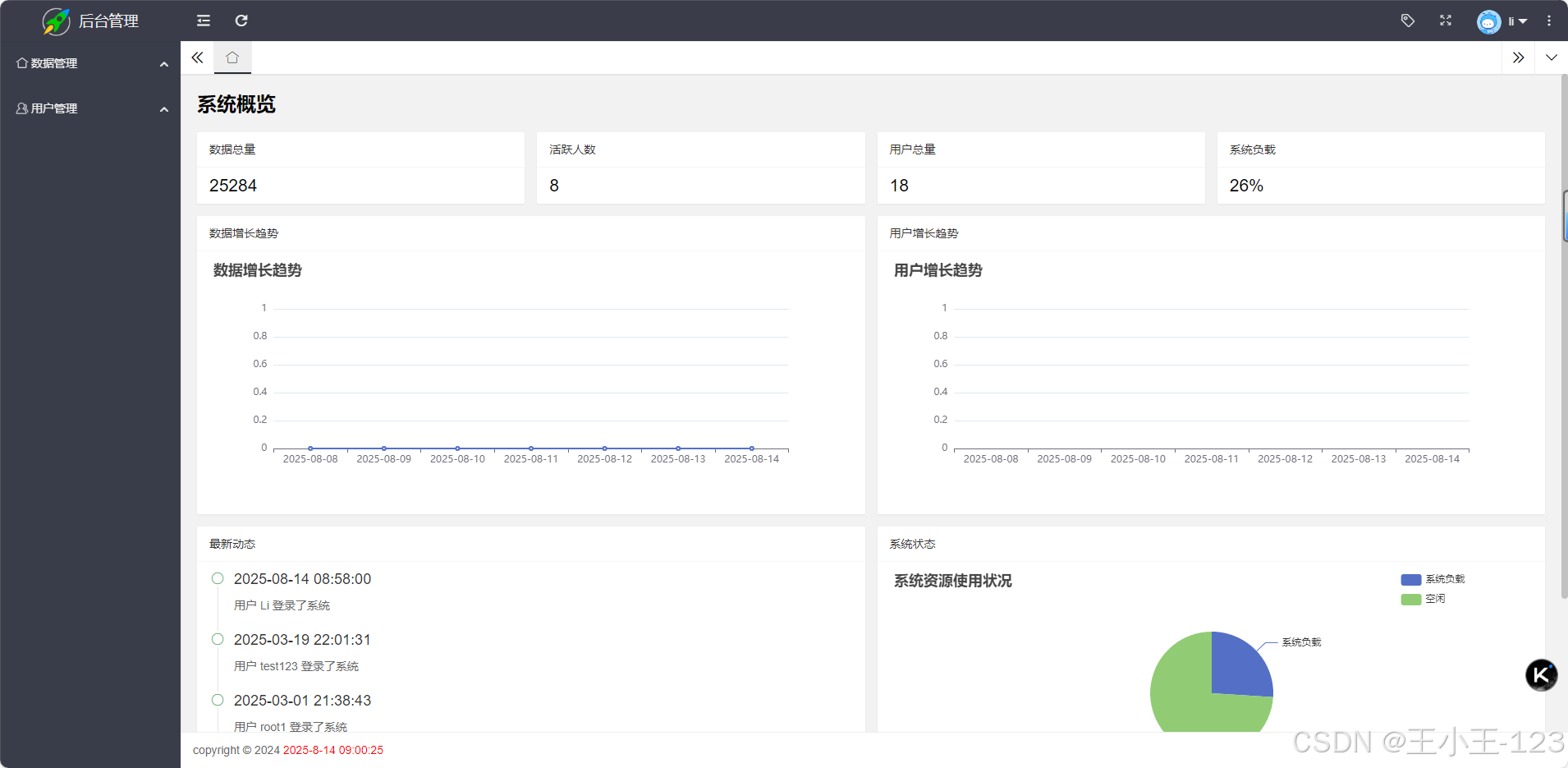Click timeline entry 2025-03-19 22:01:31
1568x768 pixels.
click(302, 640)
